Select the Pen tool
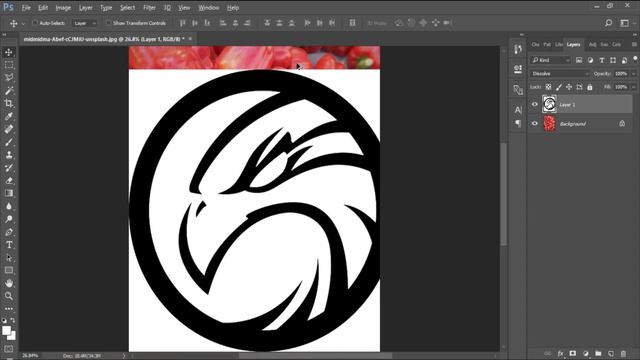This screenshot has width=640, height=360. pos(9,232)
